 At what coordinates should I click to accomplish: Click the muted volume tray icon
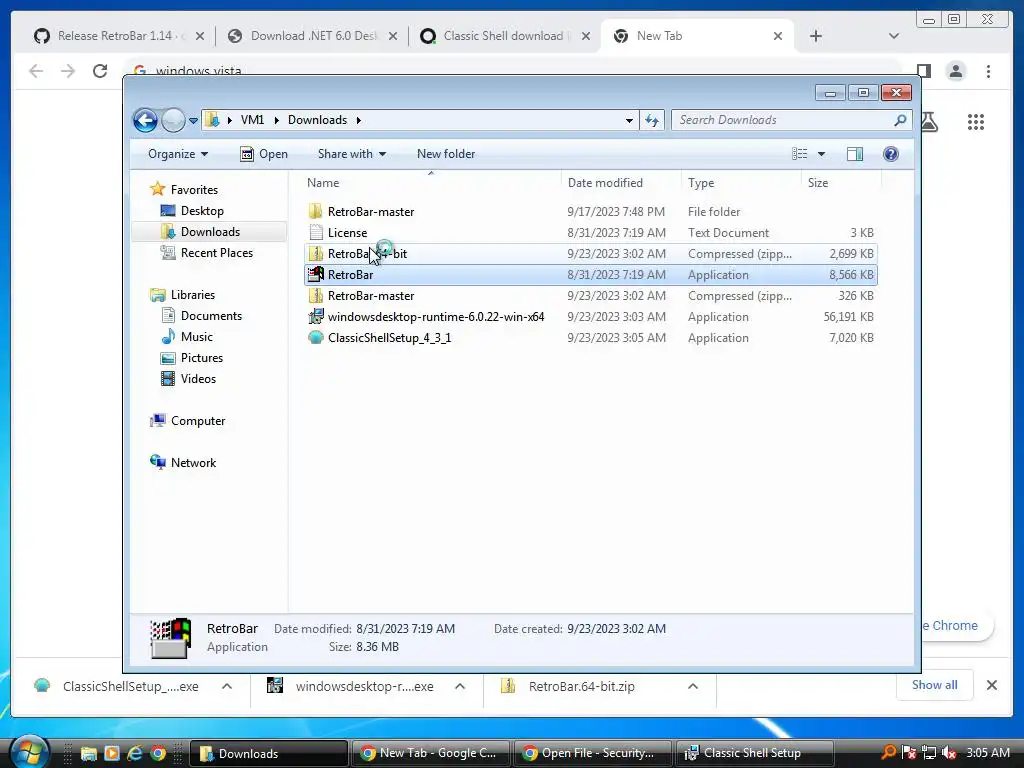950,753
